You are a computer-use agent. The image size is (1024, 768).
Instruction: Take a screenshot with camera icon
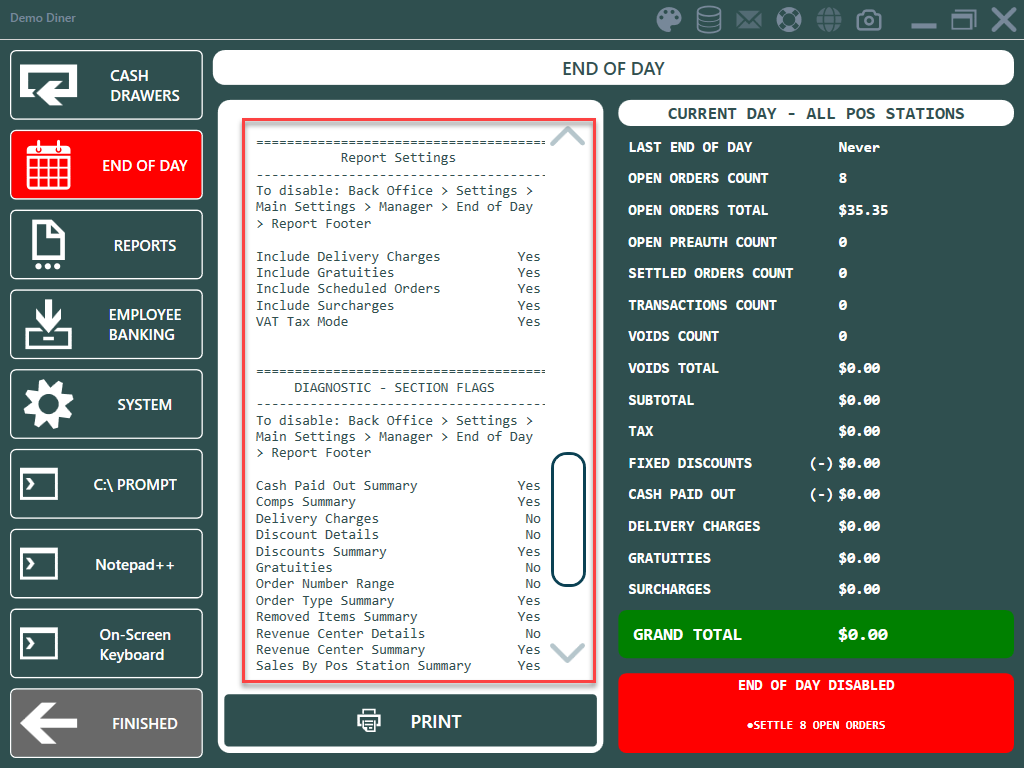869,19
